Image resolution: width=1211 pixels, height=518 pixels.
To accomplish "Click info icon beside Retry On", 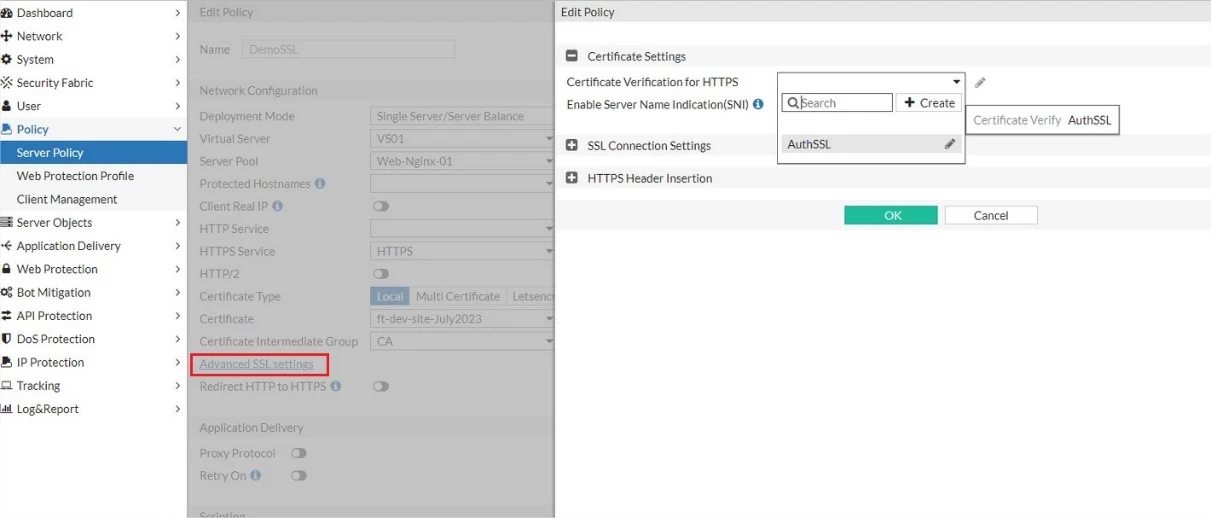I will 256,476.
